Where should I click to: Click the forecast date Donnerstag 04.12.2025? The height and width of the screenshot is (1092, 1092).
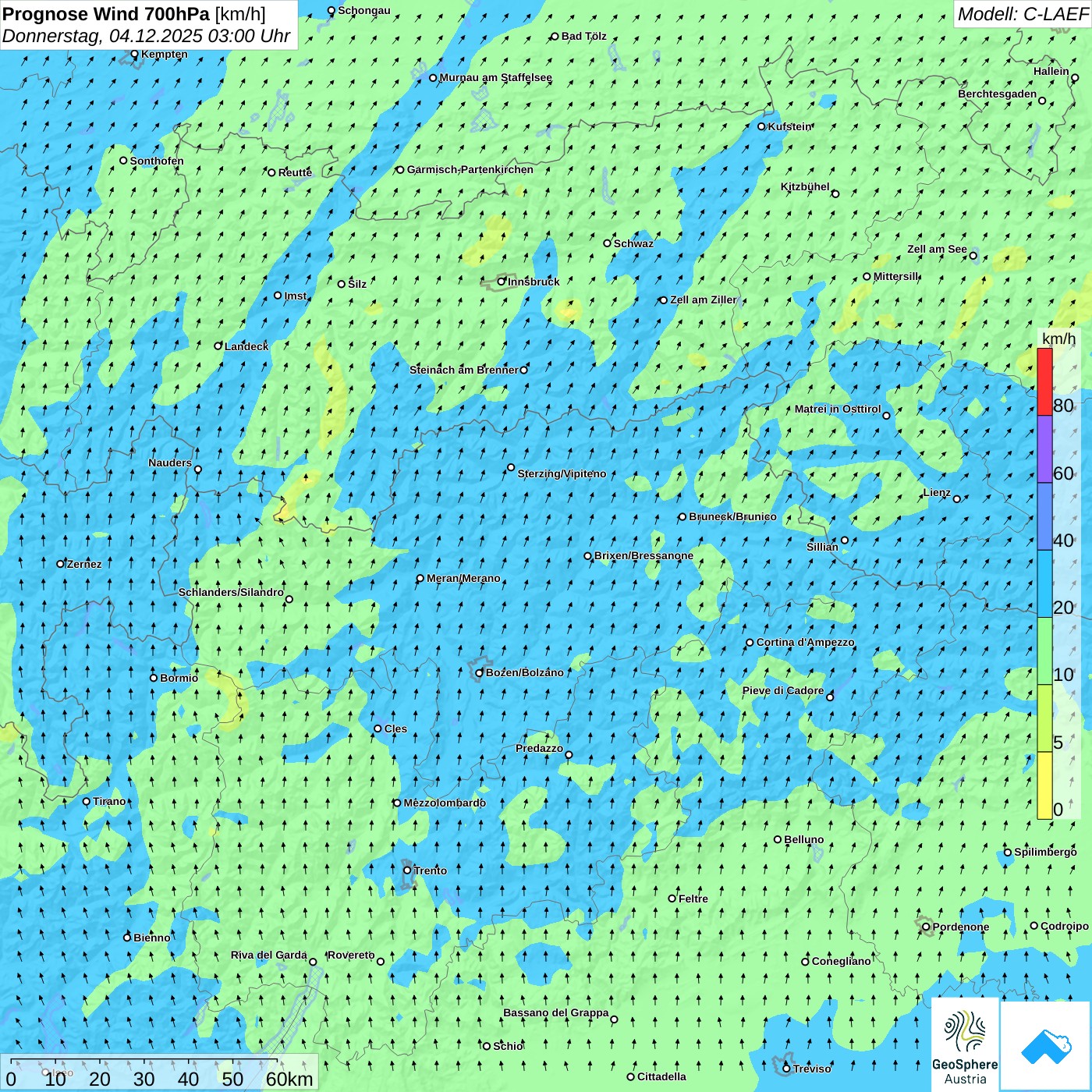click(x=146, y=36)
